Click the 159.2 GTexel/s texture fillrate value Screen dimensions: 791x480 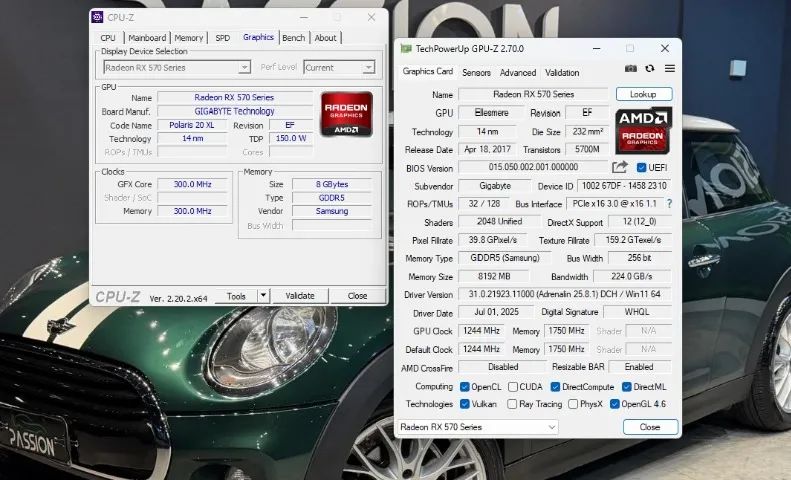tap(633, 240)
